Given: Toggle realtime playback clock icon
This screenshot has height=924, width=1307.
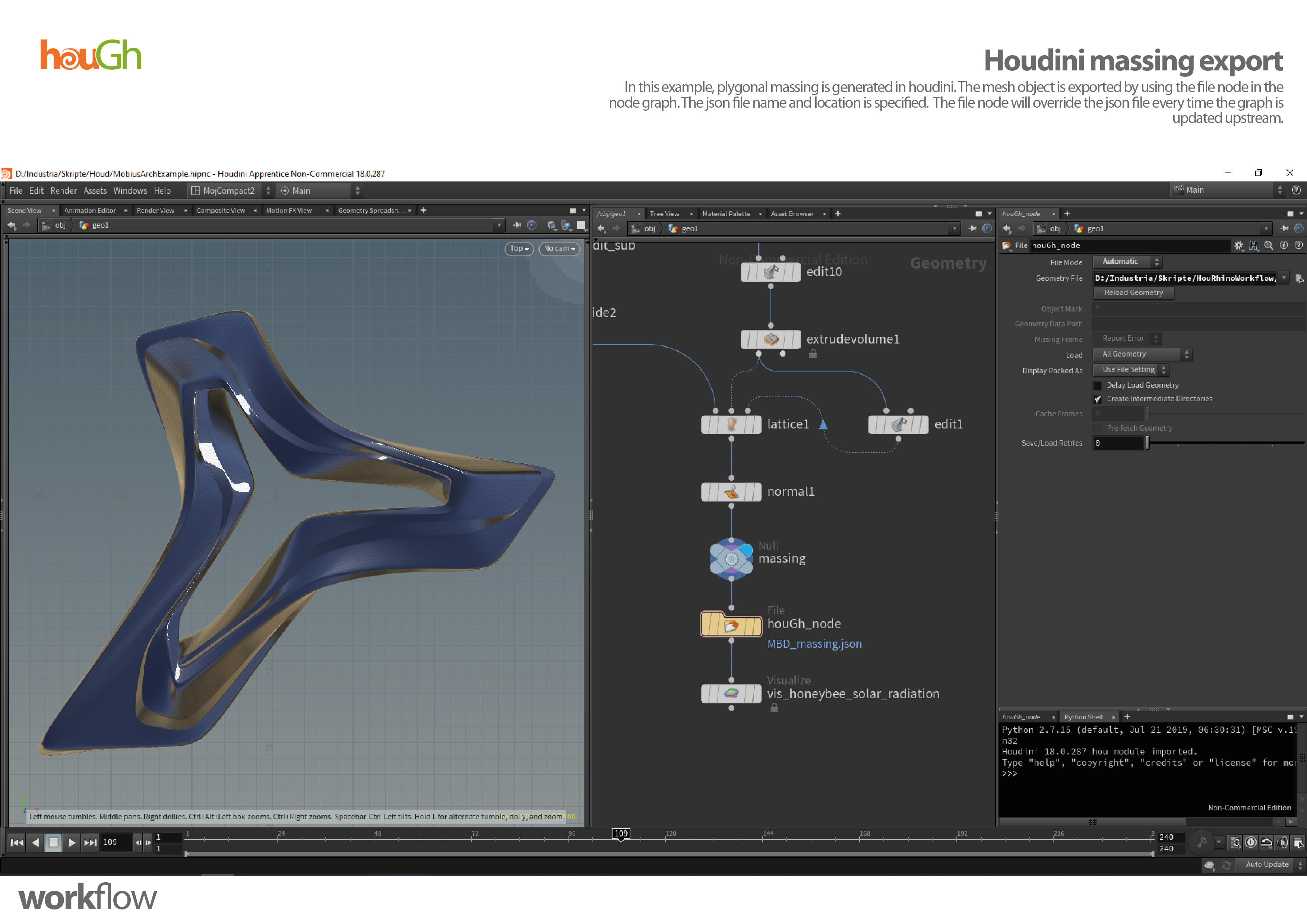Looking at the screenshot, I should (x=1251, y=842).
